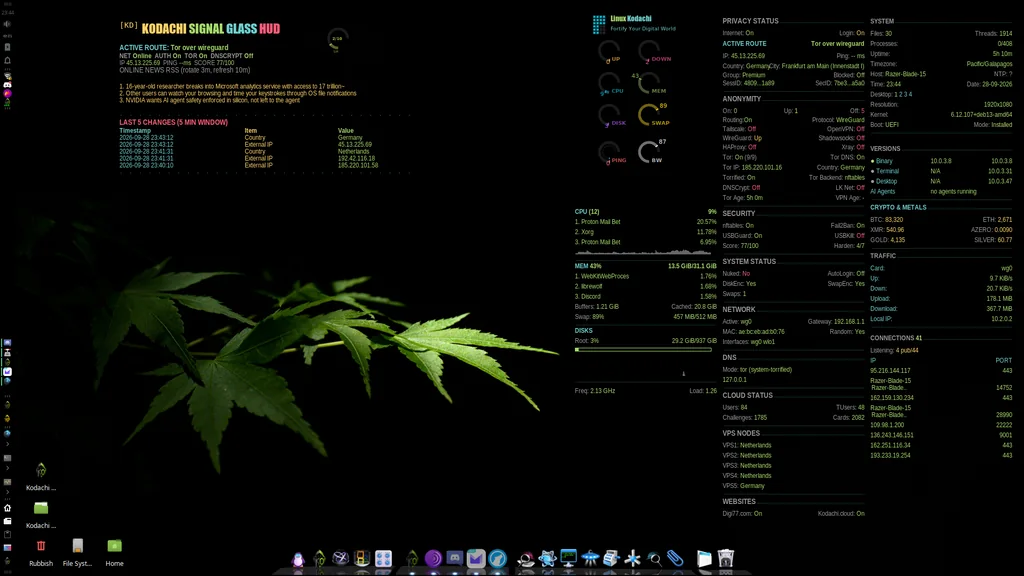Click Gateway: 192.168.1.1 in NETWORK

tap(836, 321)
